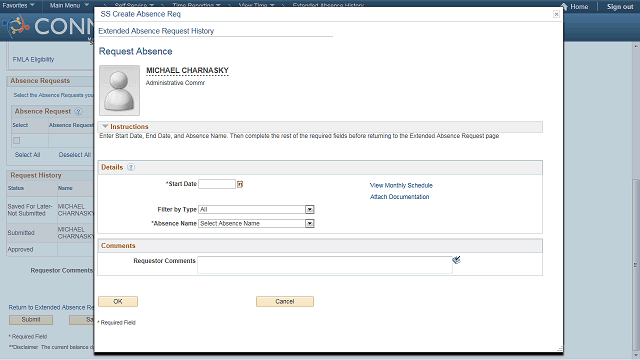The height and width of the screenshot is (360, 640).
Task: Tick the Absence Request select checkbox
Action: 17,140
